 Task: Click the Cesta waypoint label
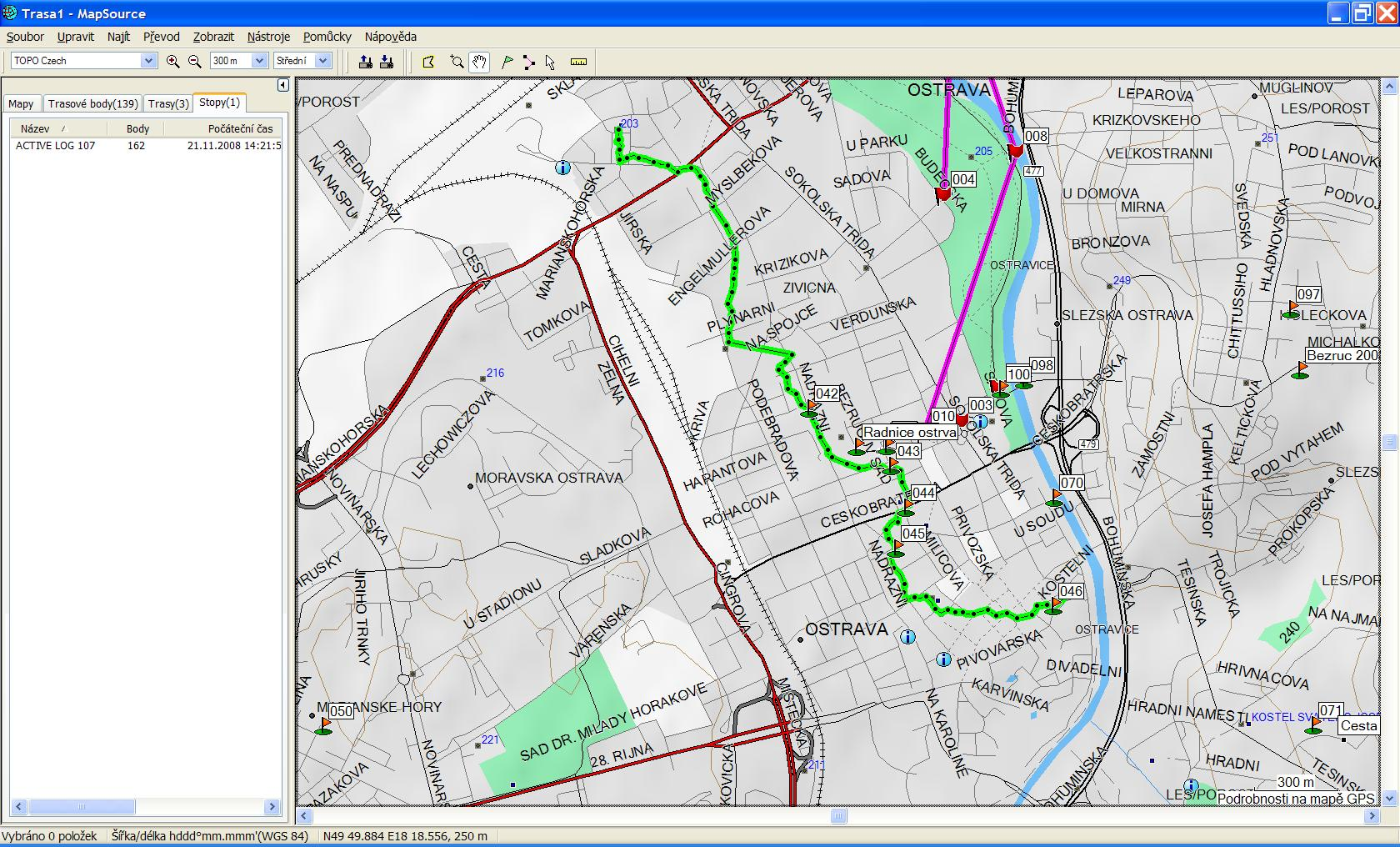tap(1358, 725)
